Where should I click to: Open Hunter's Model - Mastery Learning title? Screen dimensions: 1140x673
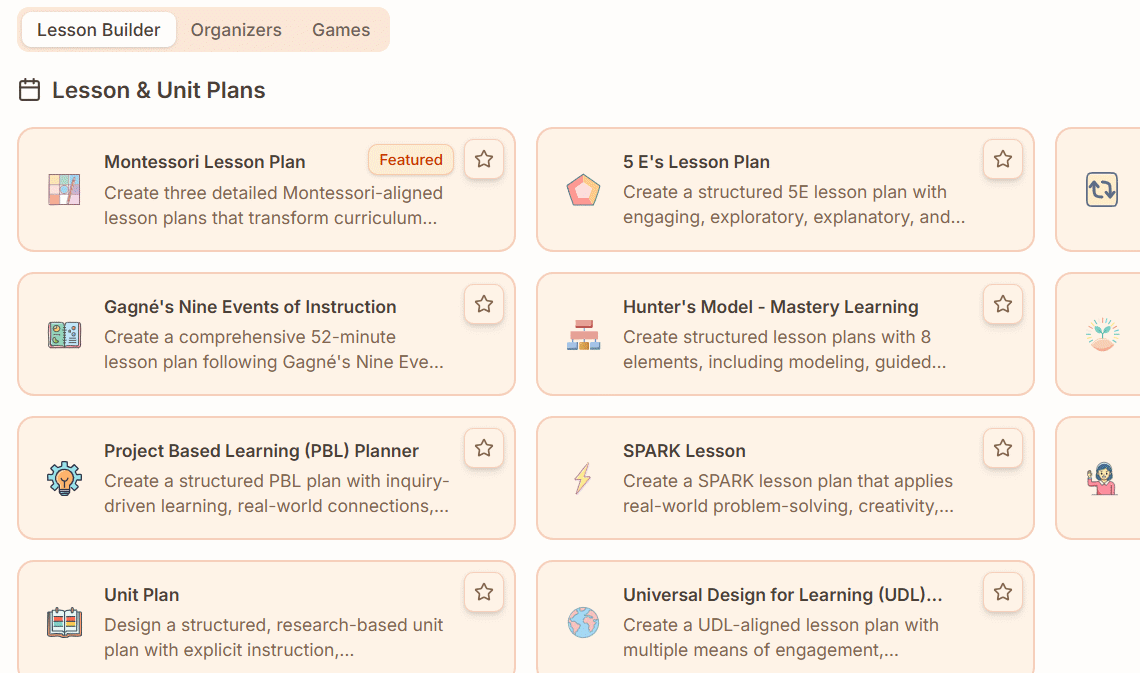pyautogui.click(x=770, y=307)
